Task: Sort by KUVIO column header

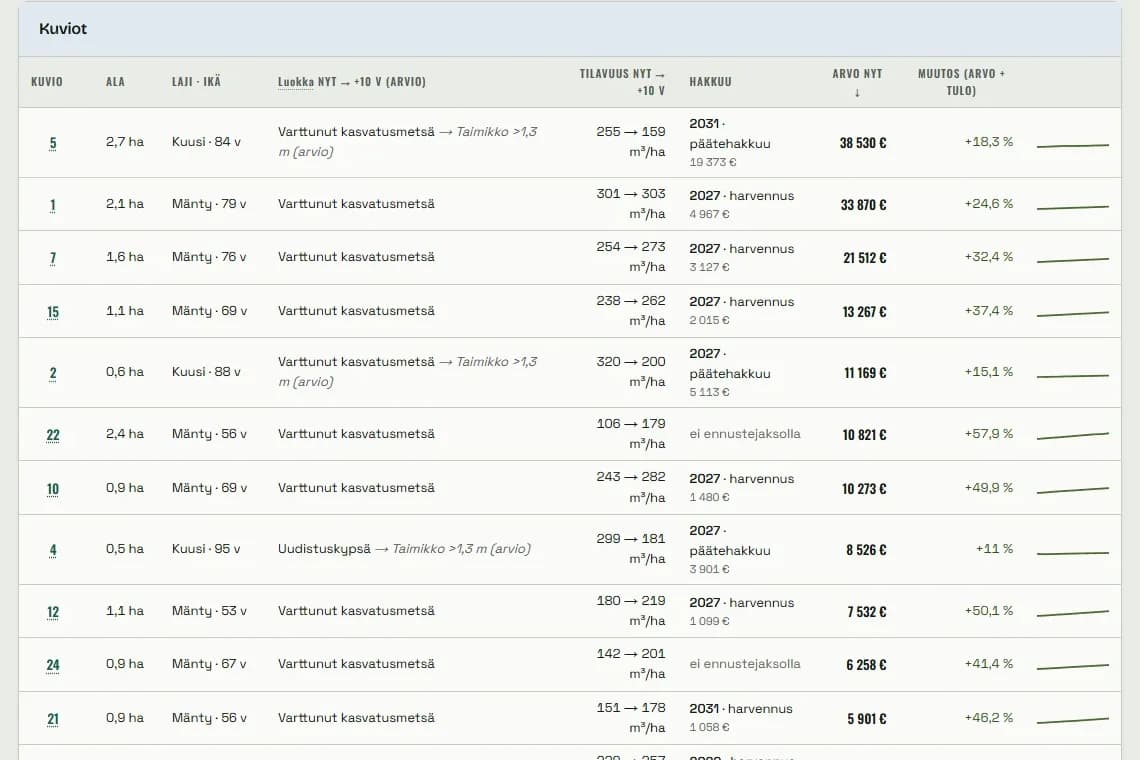Action: 47,81
